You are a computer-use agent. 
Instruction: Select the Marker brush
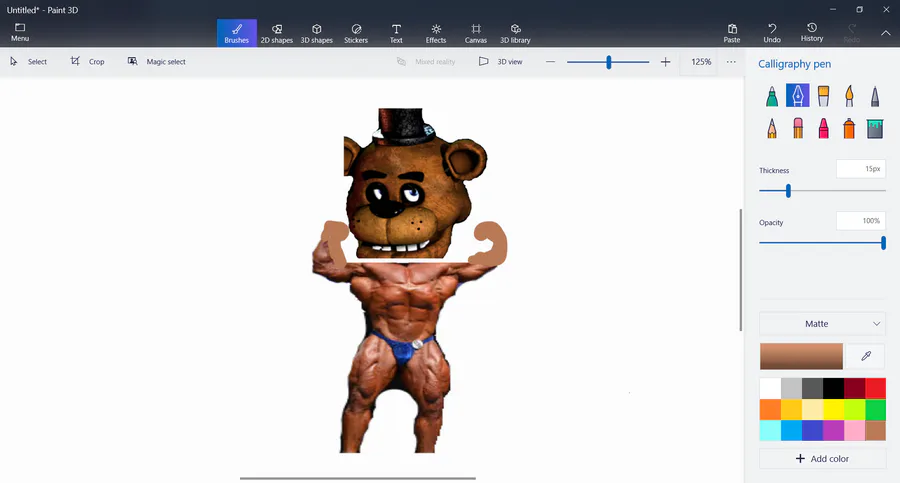[772, 96]
